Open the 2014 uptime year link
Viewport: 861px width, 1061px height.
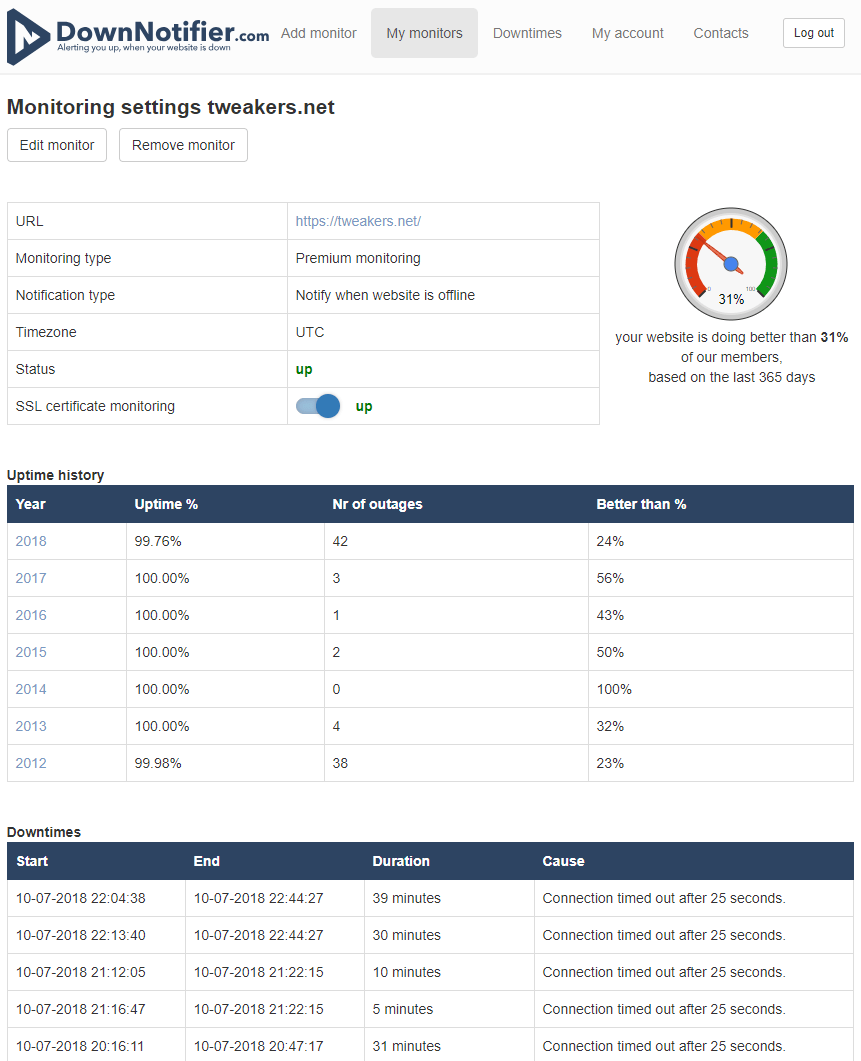click(x=31, y=690)
